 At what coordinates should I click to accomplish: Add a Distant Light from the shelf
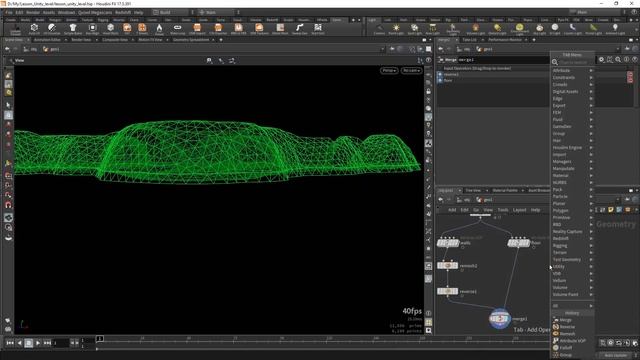pos(497,29)
